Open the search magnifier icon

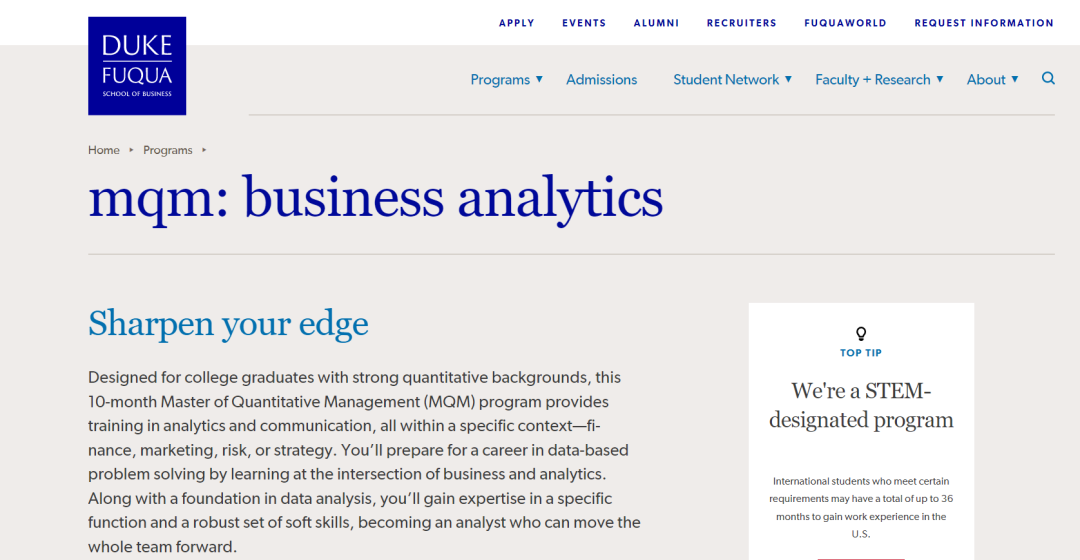click(x=1048, y=79)
